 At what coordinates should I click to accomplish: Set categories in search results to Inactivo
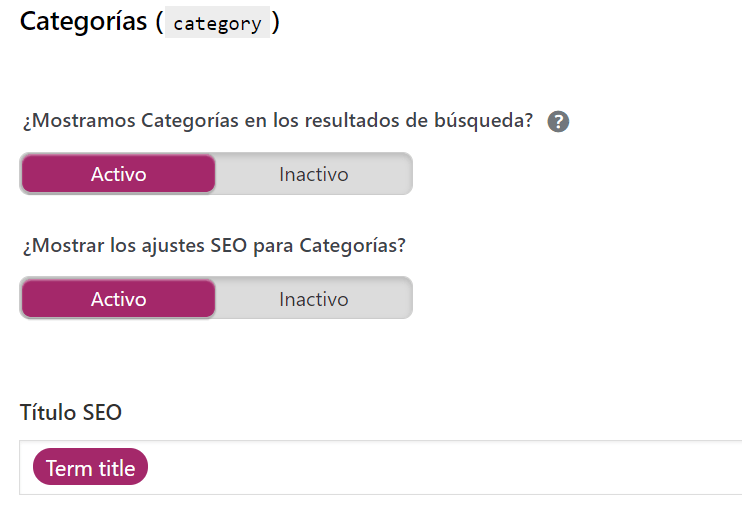click(x=314, y=174)
